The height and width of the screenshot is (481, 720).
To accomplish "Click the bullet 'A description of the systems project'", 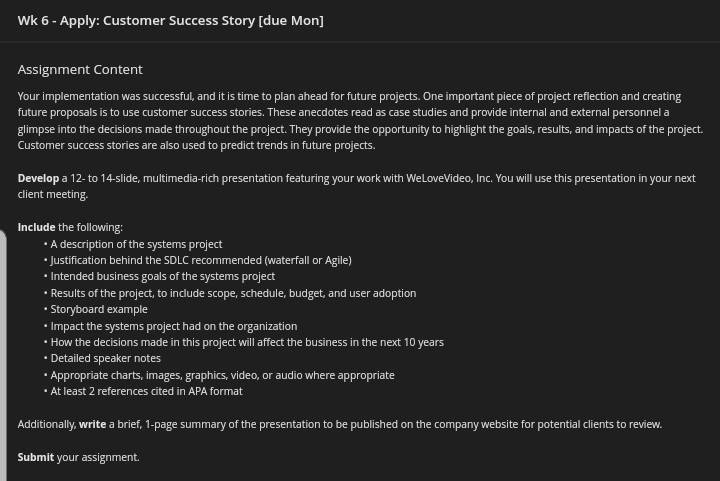I will [136, 244].
